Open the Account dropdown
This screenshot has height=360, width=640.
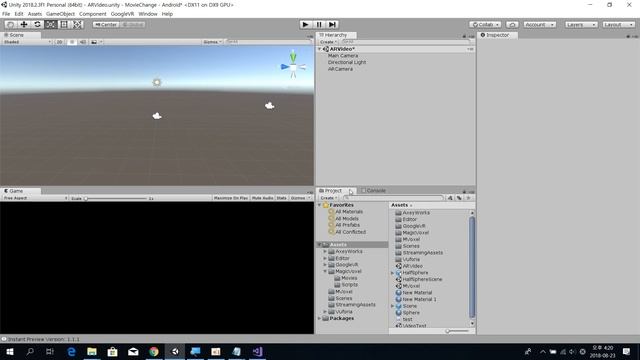tap(539, 24)
